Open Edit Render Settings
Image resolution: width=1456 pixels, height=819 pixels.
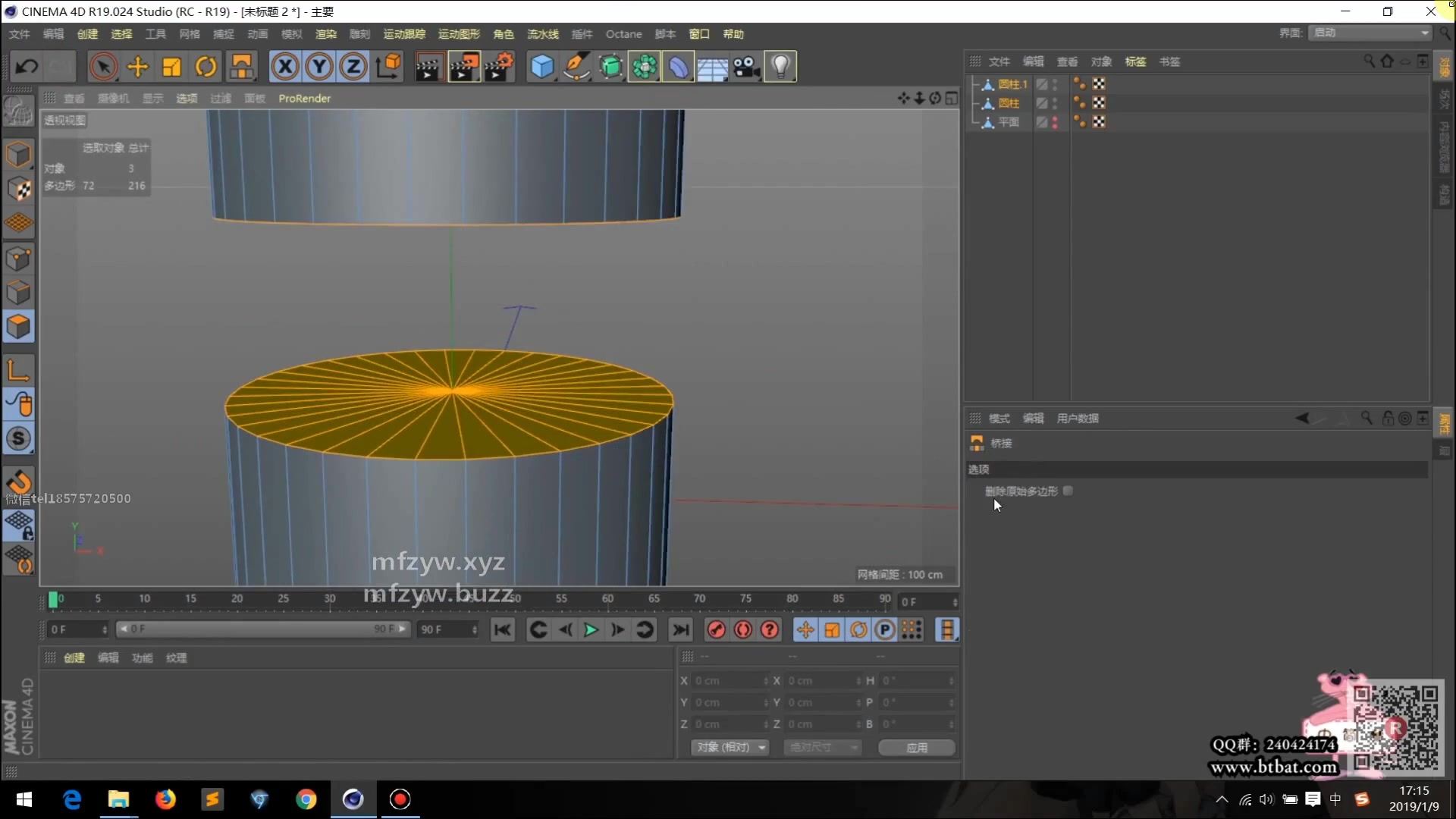[499, 67]
